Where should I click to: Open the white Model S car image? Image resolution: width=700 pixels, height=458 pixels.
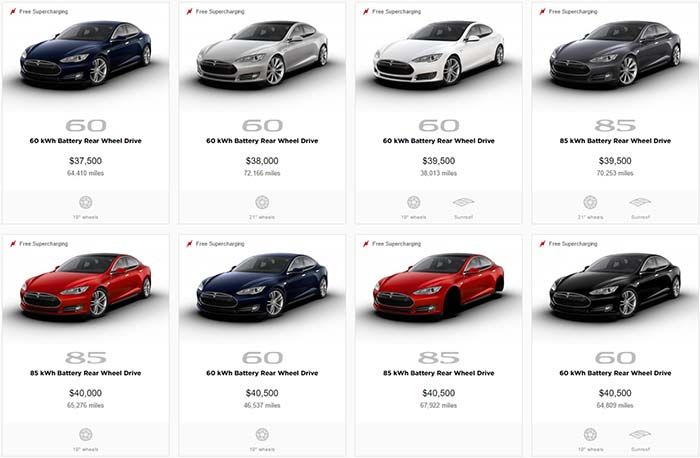point(438,54)
